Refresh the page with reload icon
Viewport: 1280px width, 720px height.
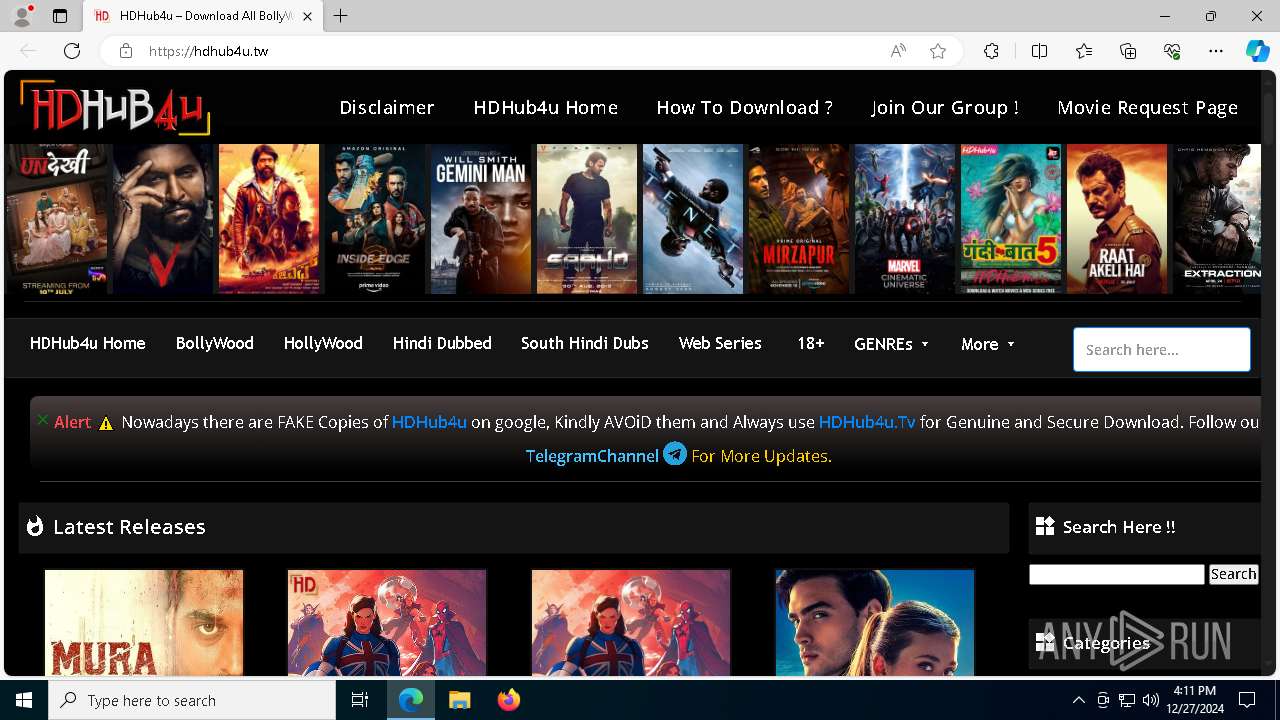click(72, 51)
